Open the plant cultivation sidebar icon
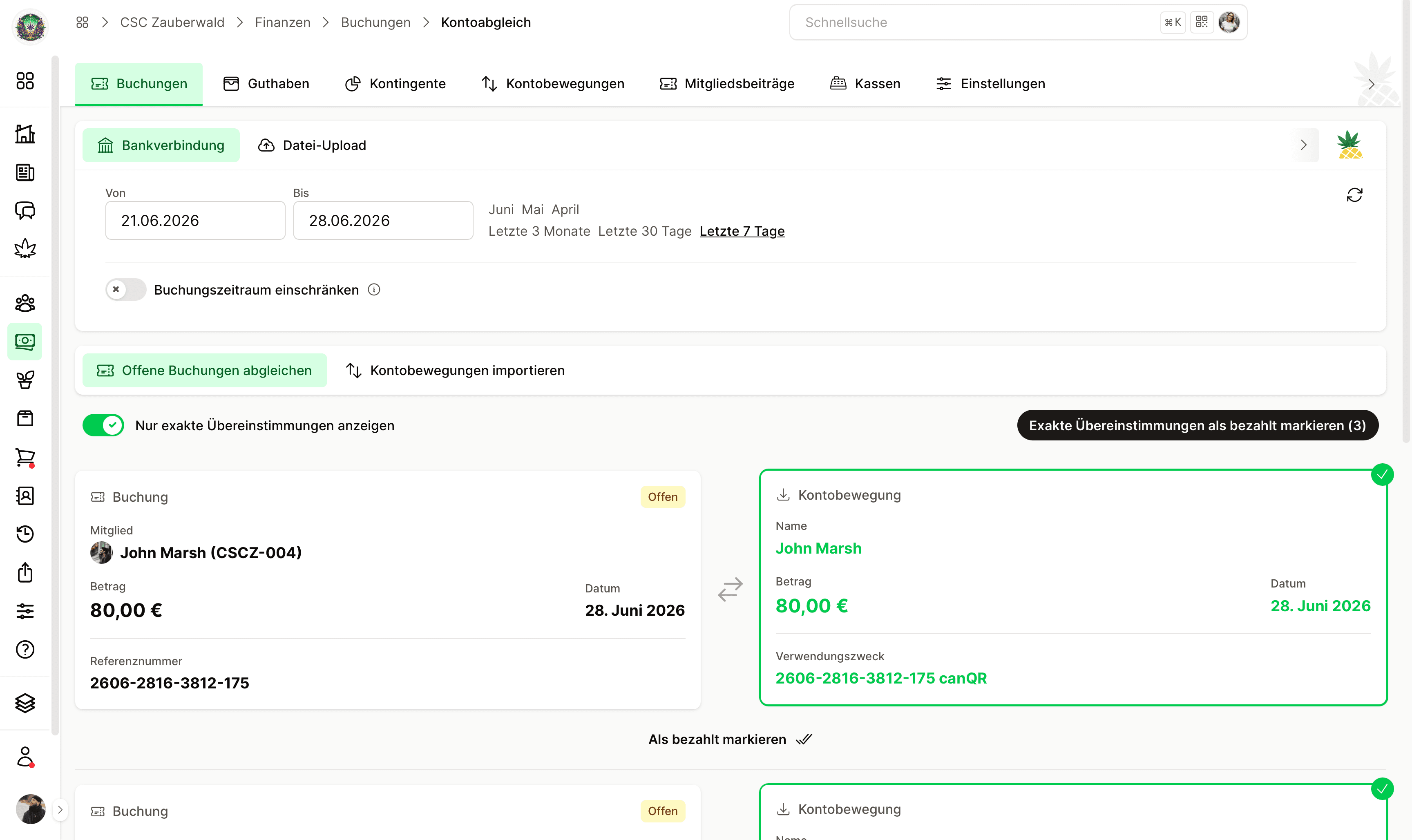Image resolution: width=1412 pixels, height=840 pixels. click(25, 380)
